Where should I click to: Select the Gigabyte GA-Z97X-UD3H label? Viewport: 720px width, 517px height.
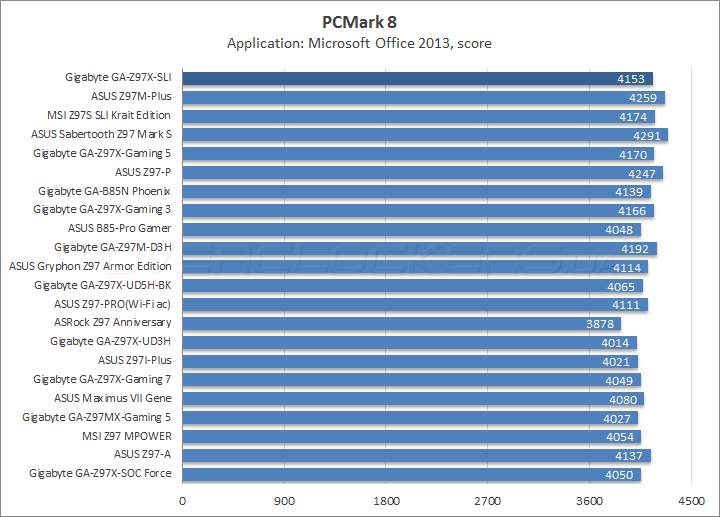click(x=111, y=342)
